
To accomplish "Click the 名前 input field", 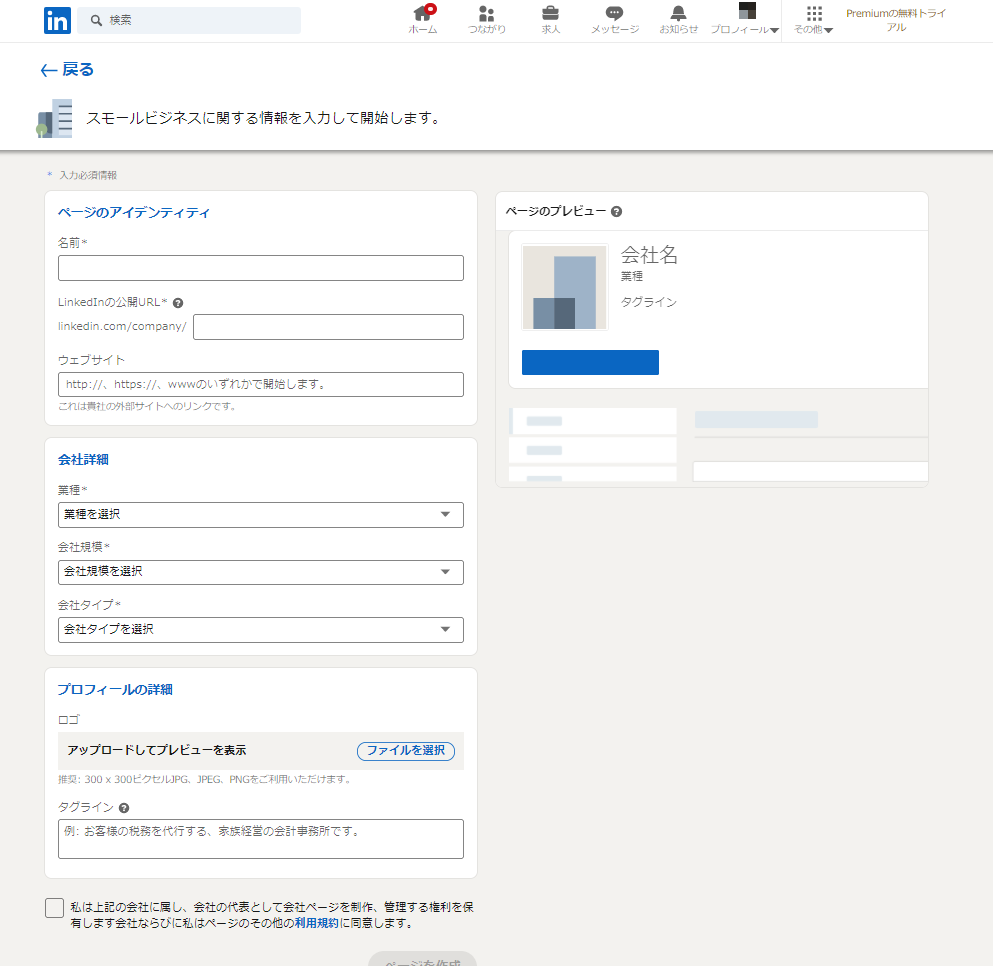I will pyautogui.click(x=261, y=268).
